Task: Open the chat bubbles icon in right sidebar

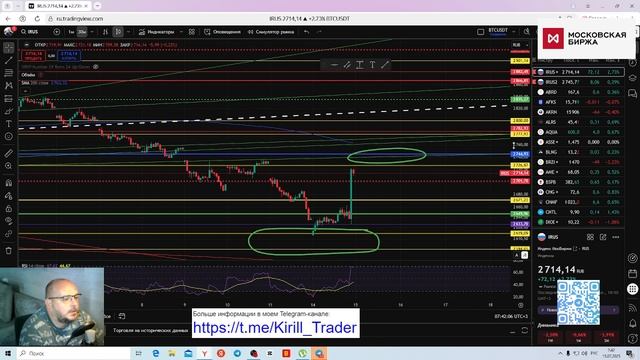Action: (x=632, y=94)
